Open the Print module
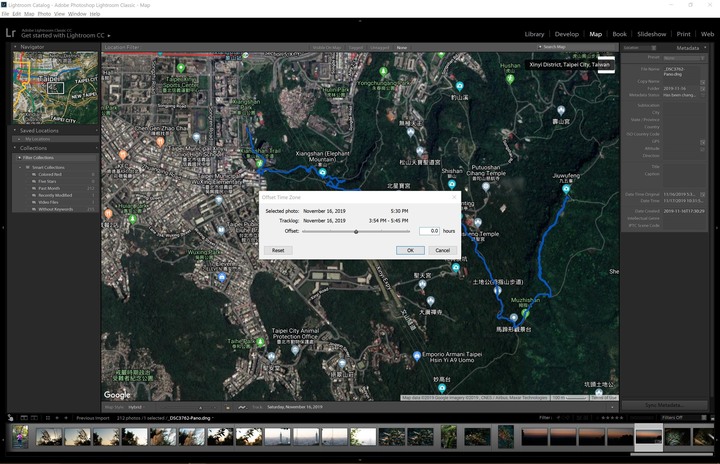 coord(683,34)
